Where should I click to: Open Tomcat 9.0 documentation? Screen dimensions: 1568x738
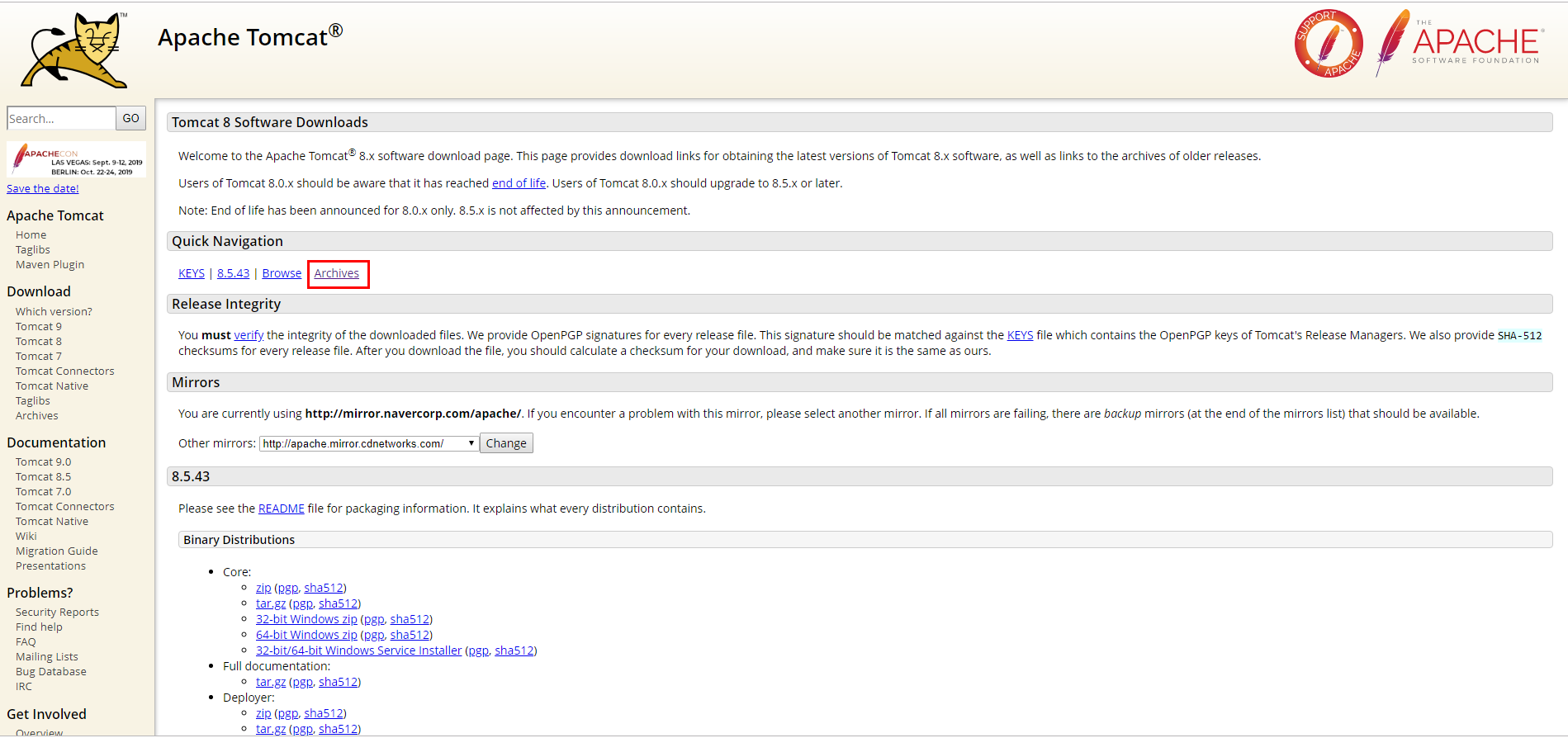click(44, 462)
